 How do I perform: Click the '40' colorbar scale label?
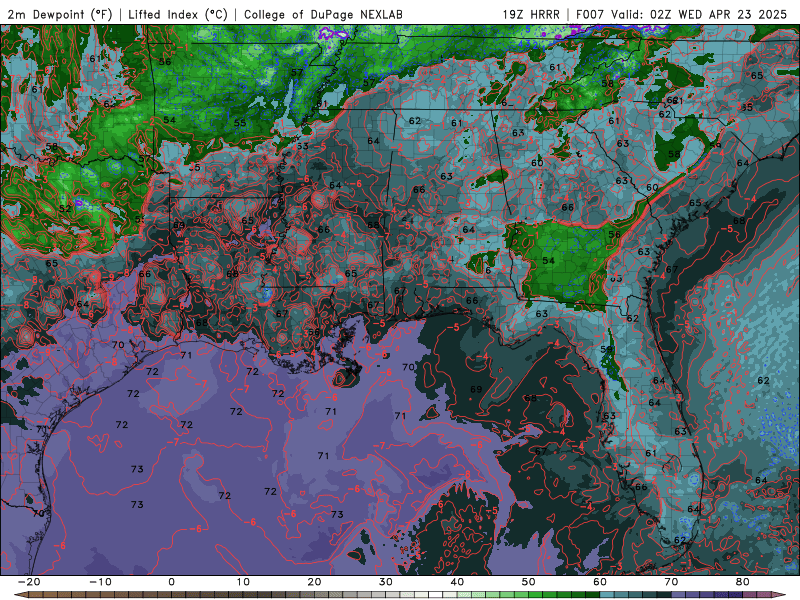pyautogui.click(x=457, y=582)
